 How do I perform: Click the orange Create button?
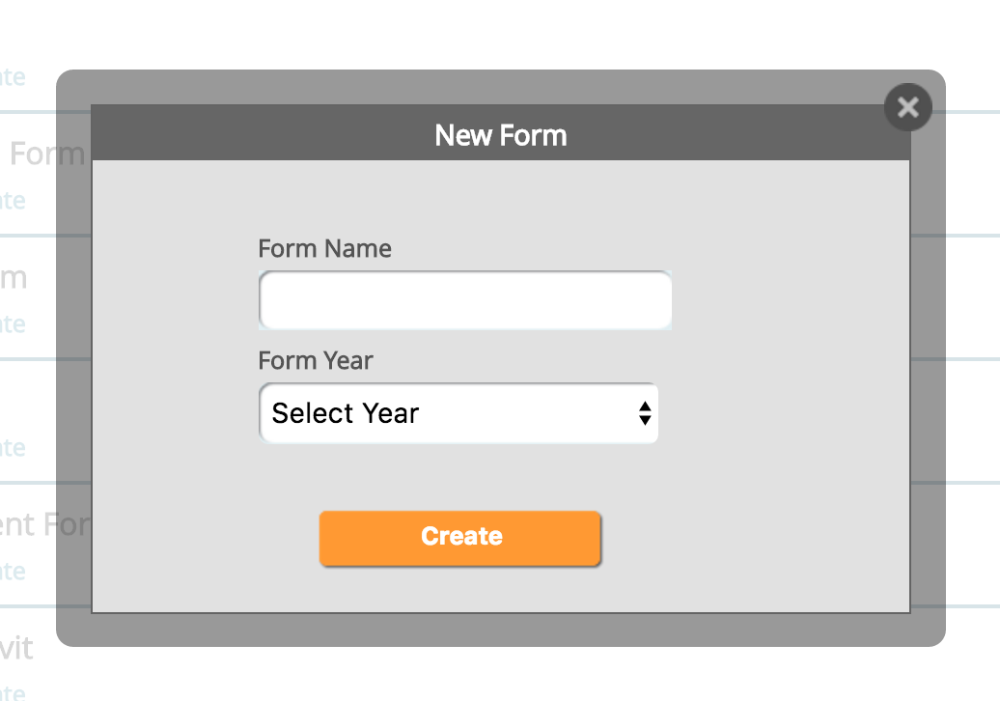coord(460,538)
